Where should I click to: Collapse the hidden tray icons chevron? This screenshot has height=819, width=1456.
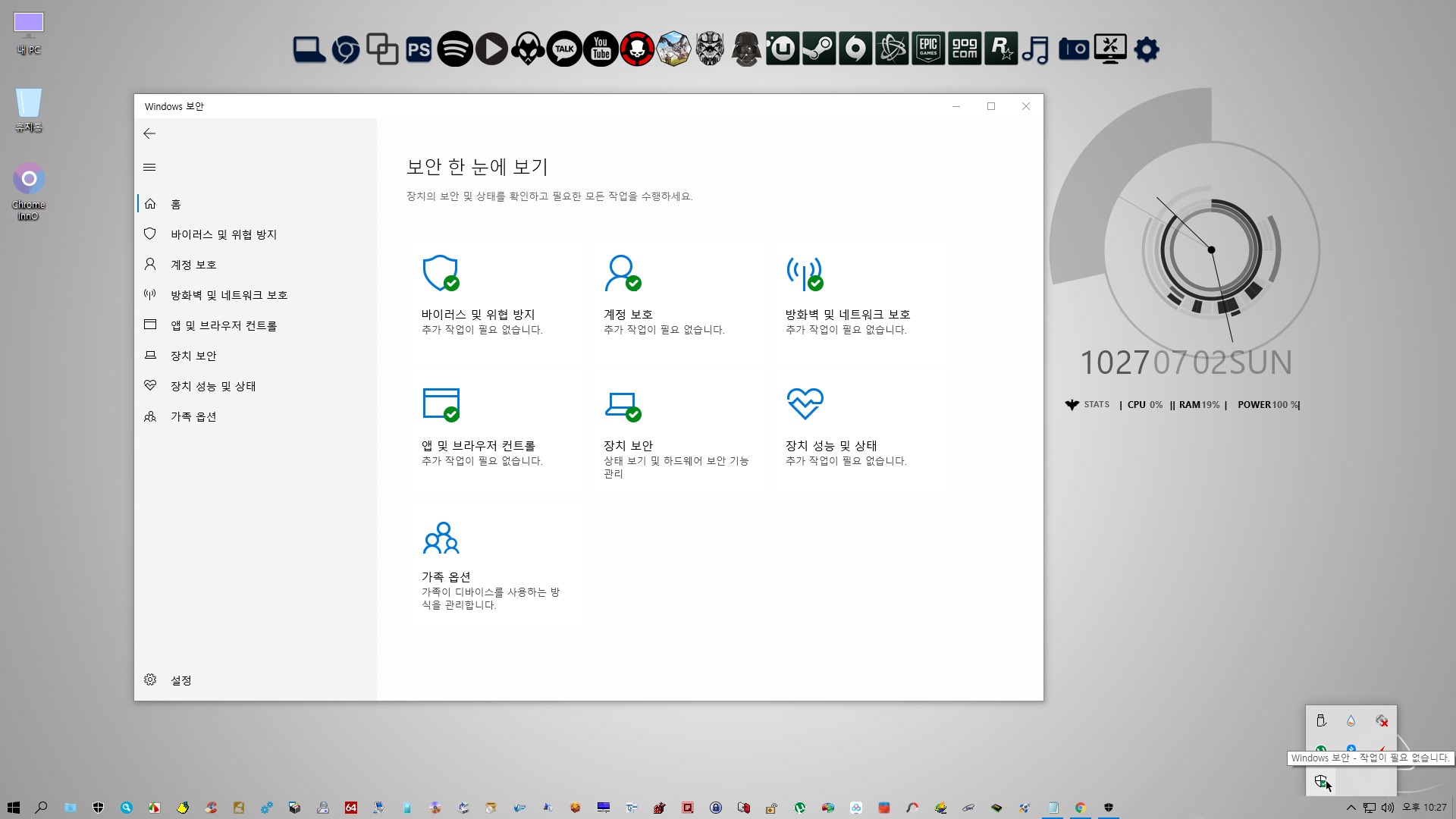point(1351,808)
